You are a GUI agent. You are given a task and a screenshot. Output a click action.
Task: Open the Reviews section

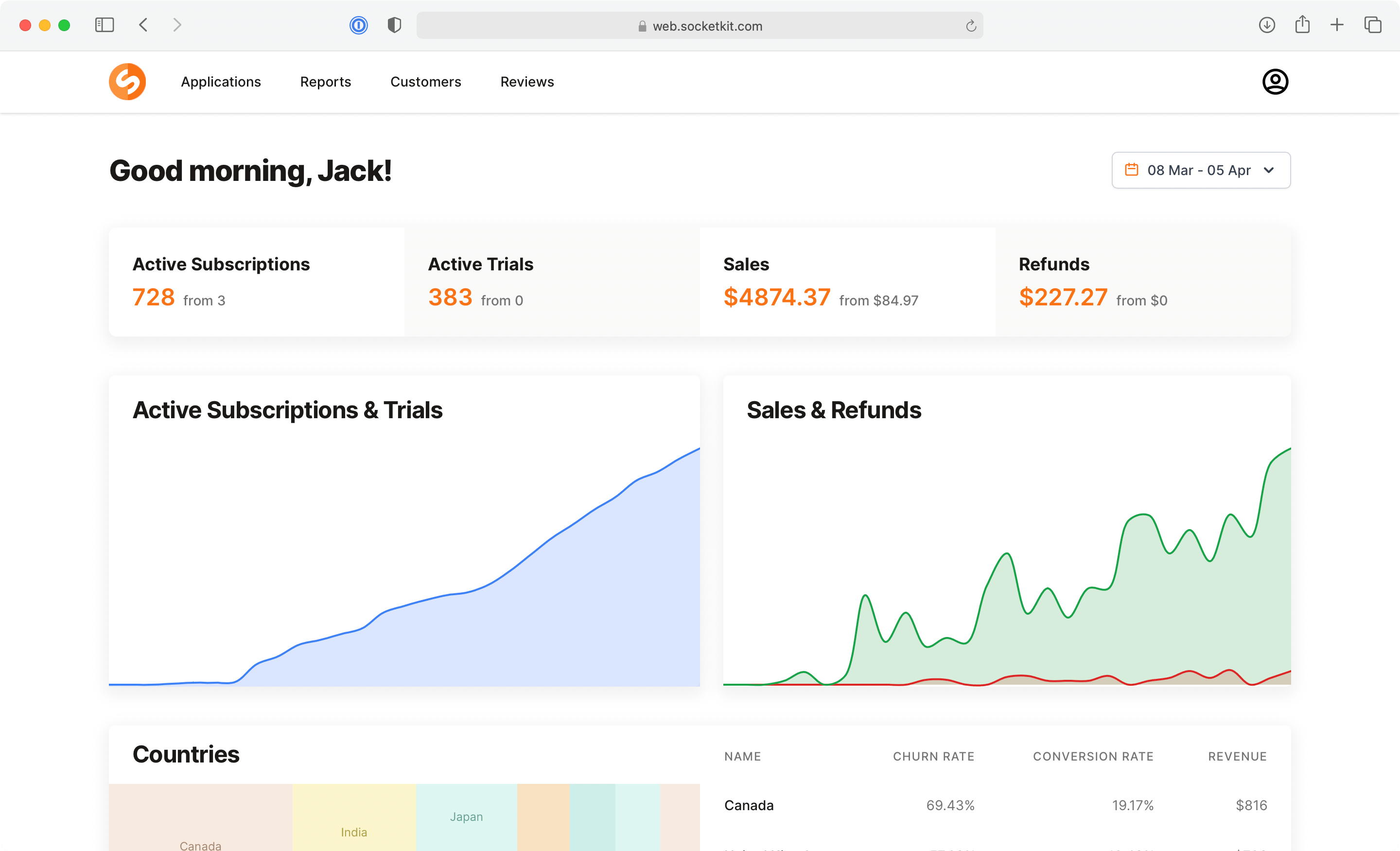[526, 81]
